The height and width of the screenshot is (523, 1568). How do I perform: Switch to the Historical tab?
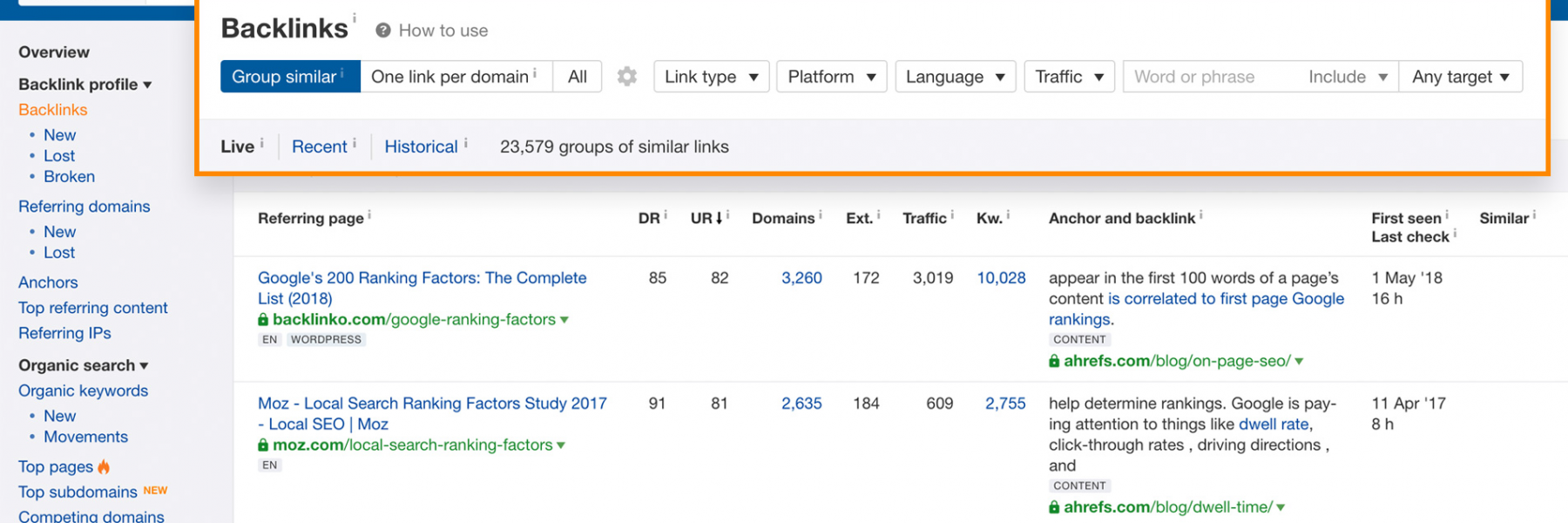421,146
